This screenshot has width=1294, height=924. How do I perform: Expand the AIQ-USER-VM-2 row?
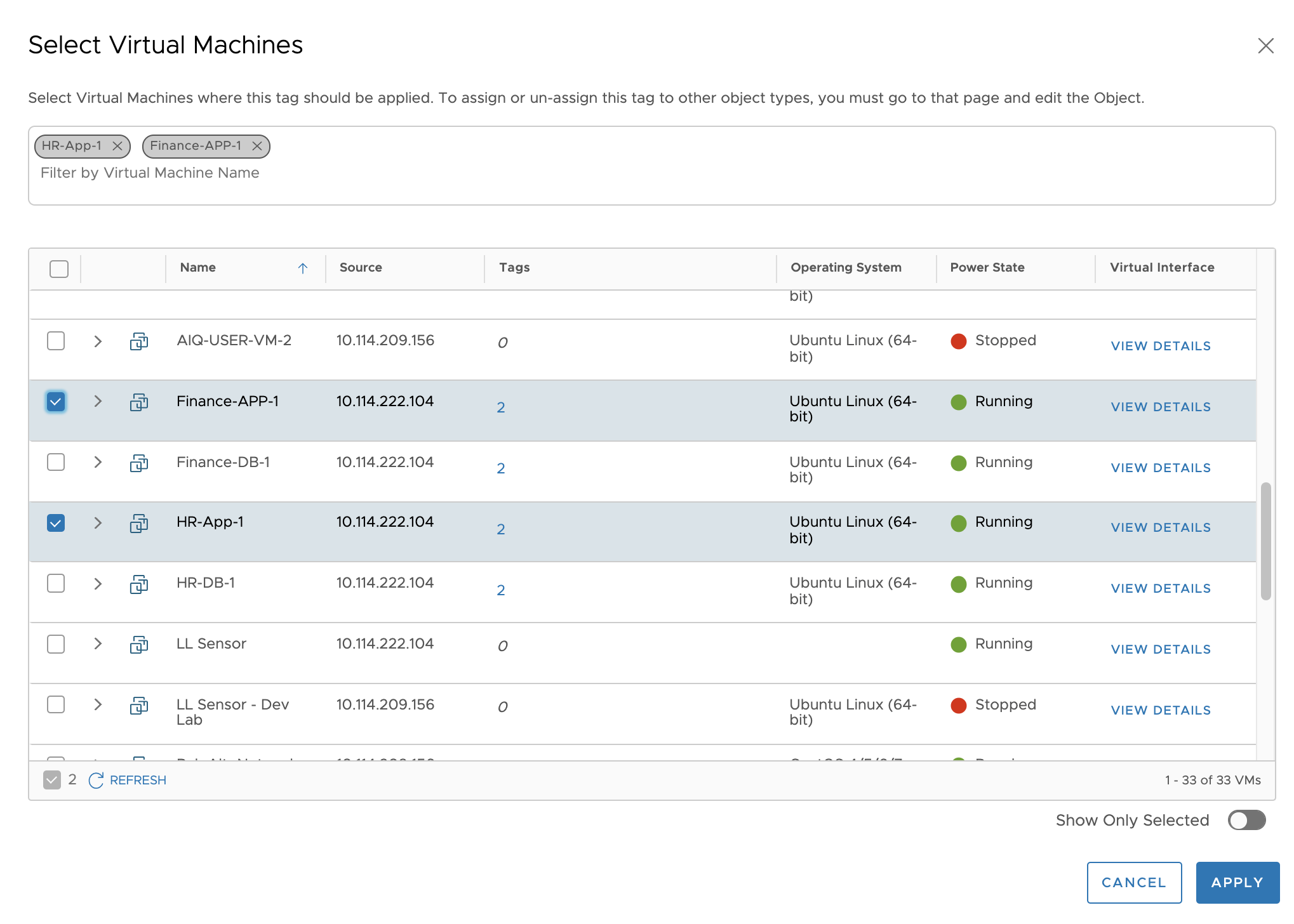pos(98,341)
